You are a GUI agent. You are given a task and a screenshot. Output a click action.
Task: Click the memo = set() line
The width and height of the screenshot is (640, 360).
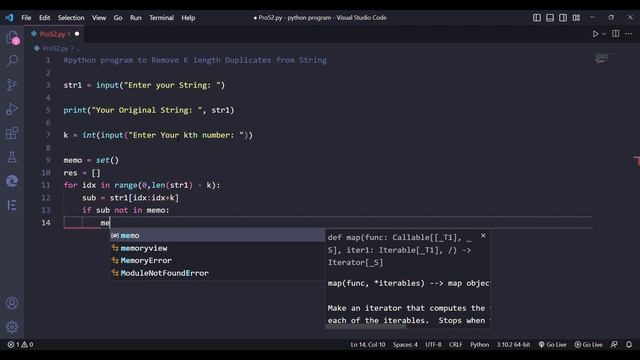[x=91, y=160]
